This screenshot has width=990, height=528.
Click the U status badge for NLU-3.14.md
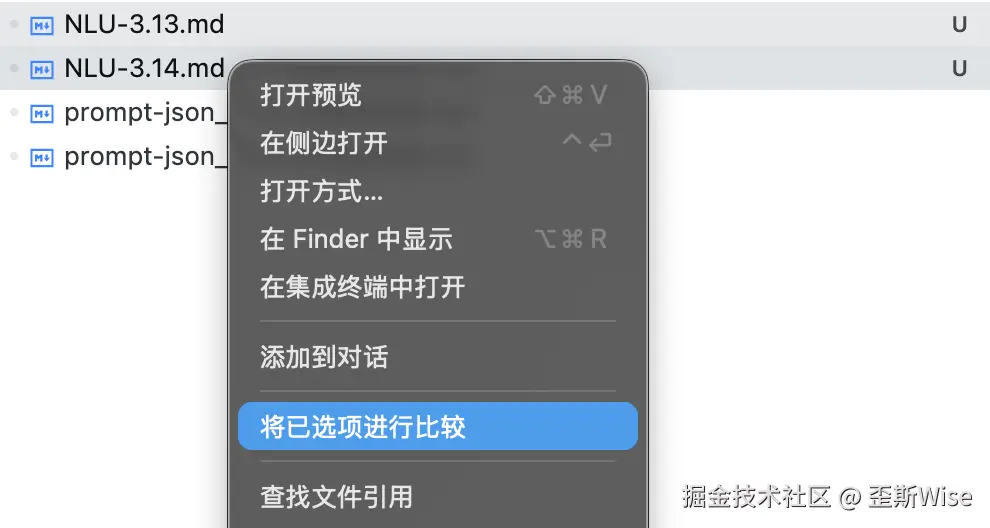(x=959, y=68)
